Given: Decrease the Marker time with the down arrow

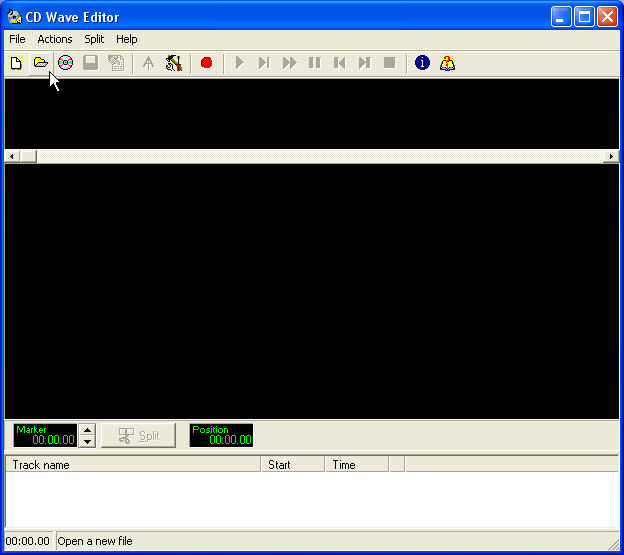Looking at the screenshot, I should click(87, 441).
